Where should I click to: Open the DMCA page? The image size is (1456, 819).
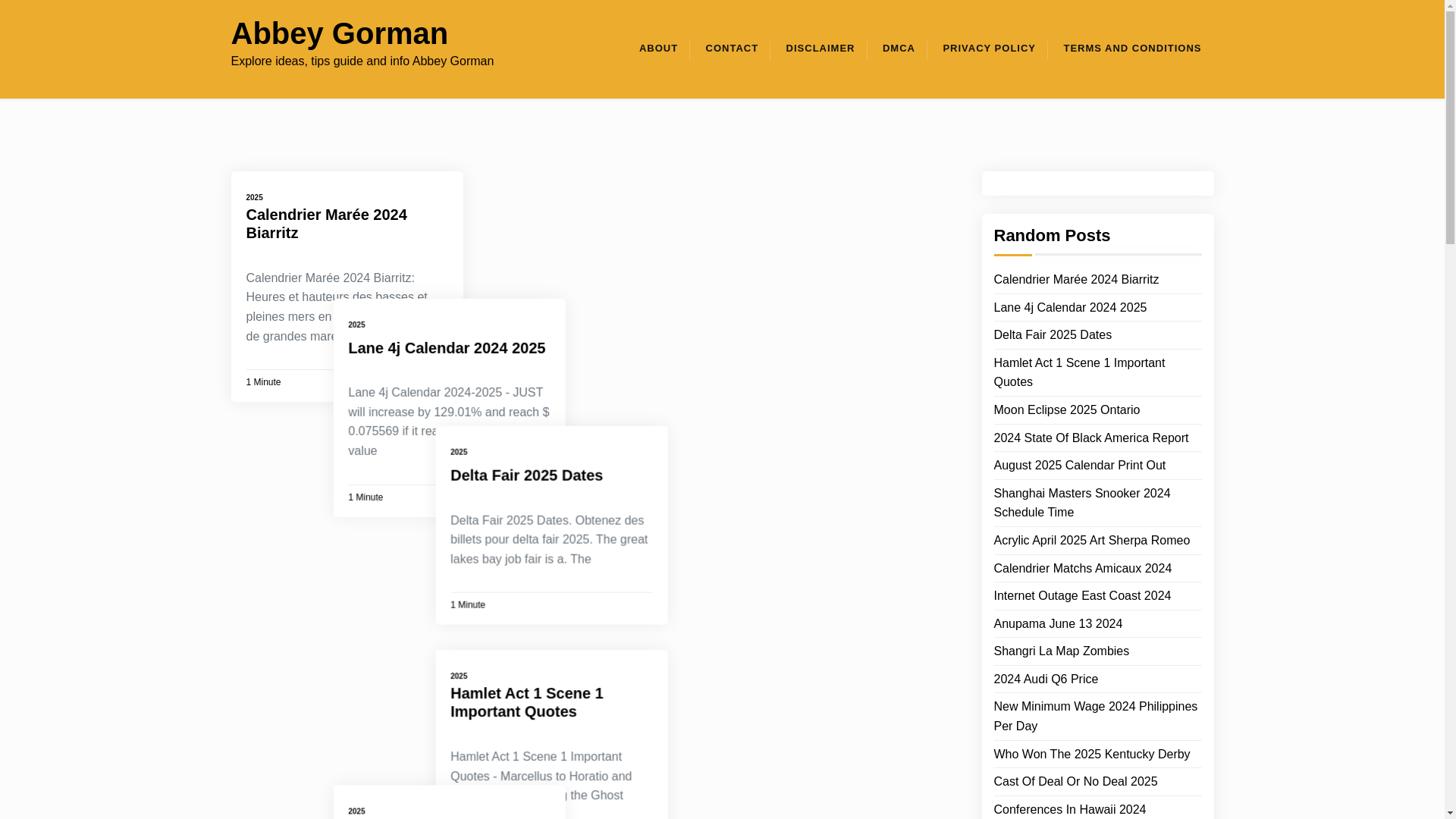coord(899,49)
